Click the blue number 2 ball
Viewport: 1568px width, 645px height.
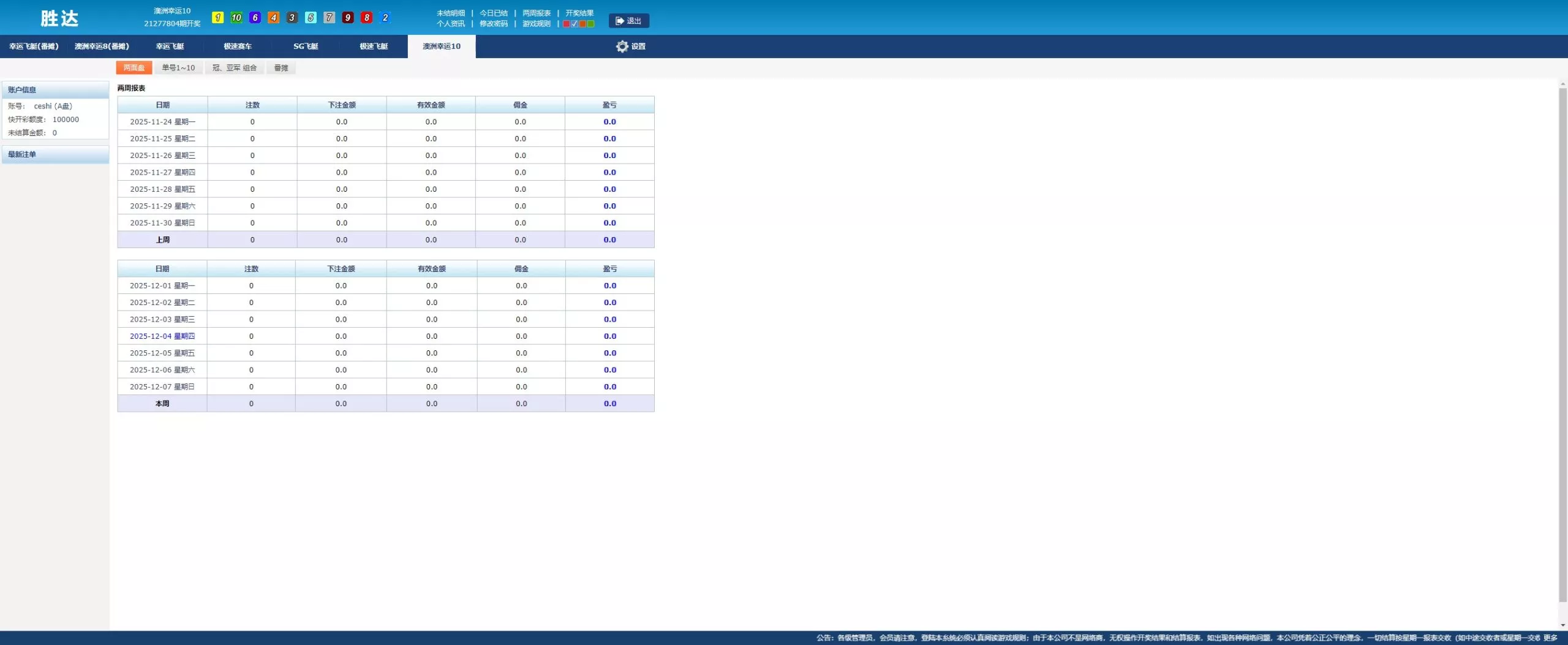385,18
